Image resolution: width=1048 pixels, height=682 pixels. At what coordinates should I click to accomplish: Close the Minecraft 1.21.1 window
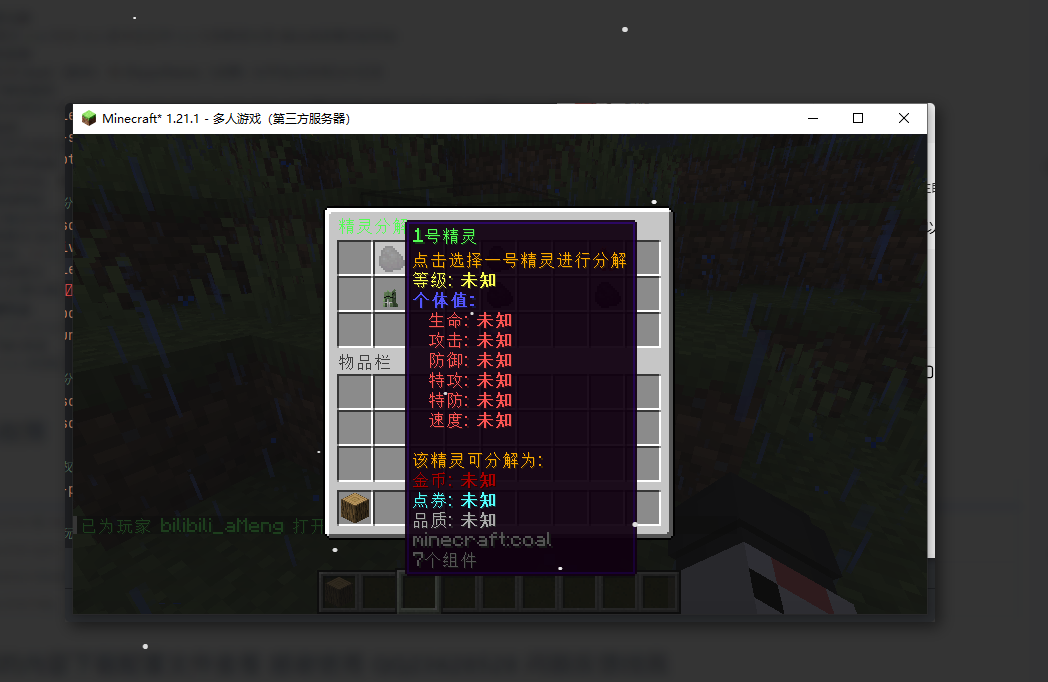[x=904, y=118]
